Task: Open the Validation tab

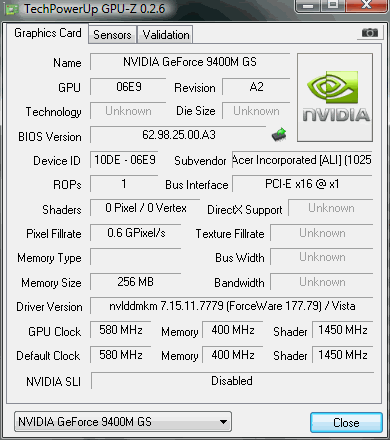Action: 166,35
